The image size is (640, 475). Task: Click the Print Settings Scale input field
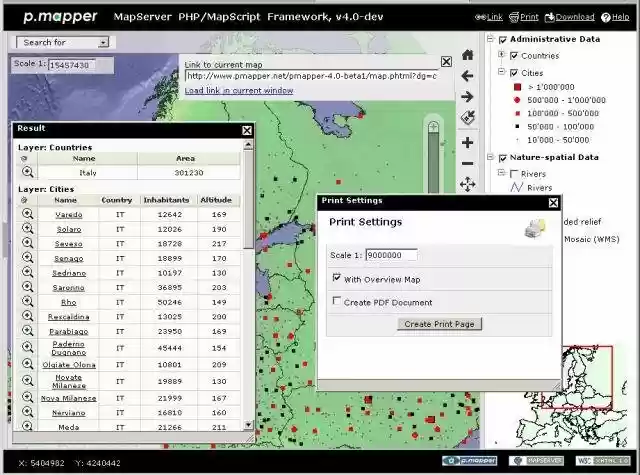coord(391,255)
